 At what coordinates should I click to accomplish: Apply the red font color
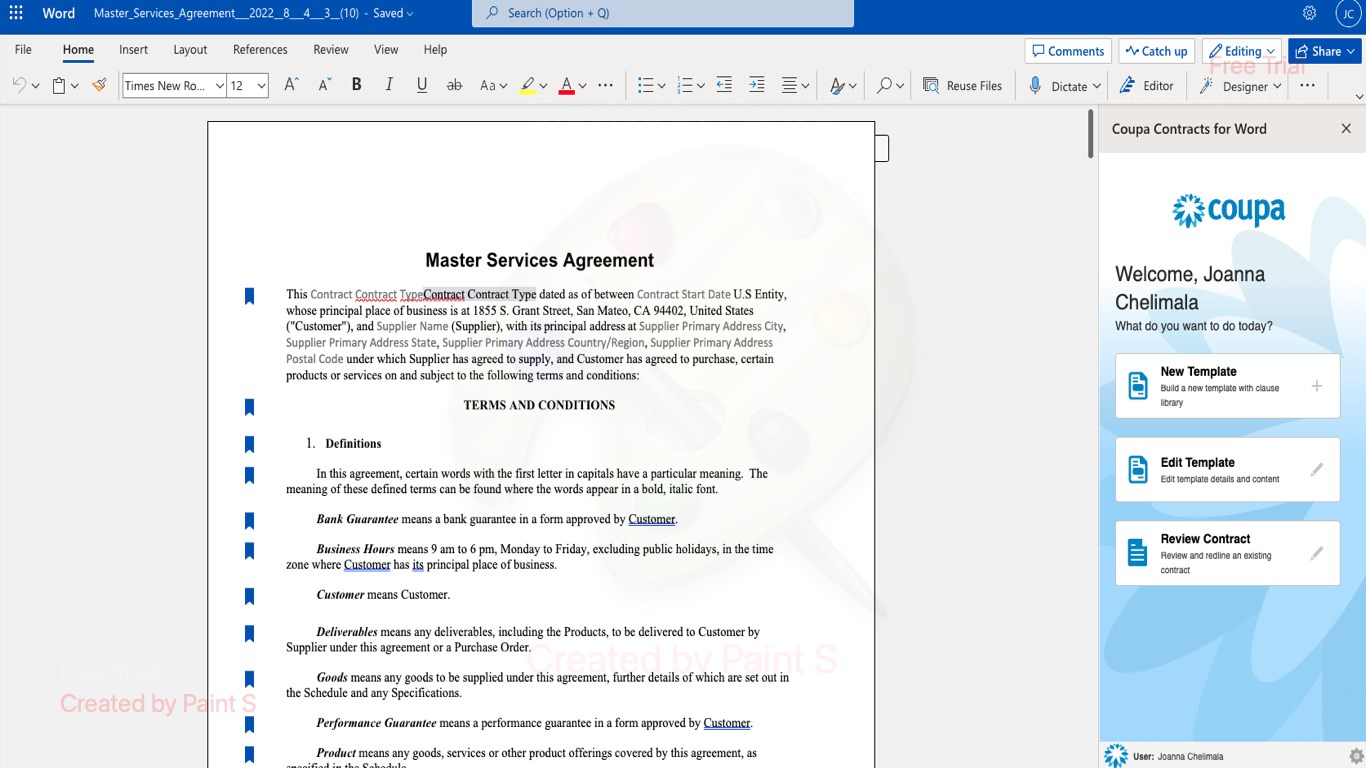point(566,86)
